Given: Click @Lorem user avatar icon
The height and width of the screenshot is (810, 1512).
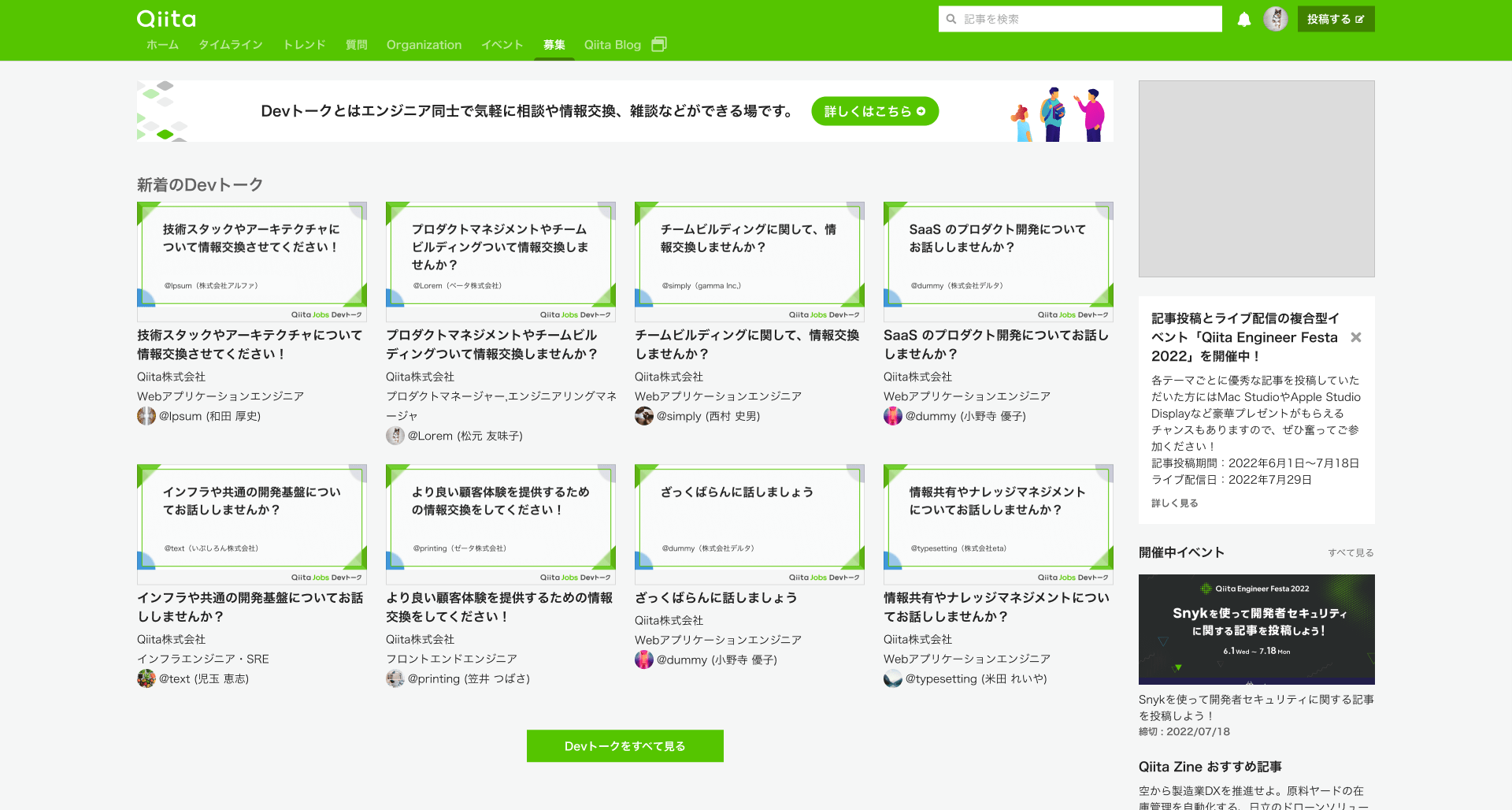Looking at the screenshot, I should 395,436.
